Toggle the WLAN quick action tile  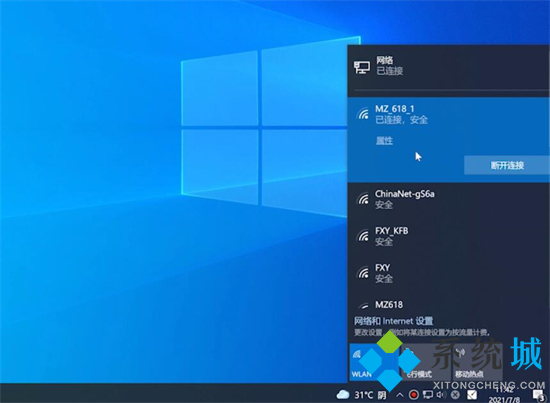(374, 362)
